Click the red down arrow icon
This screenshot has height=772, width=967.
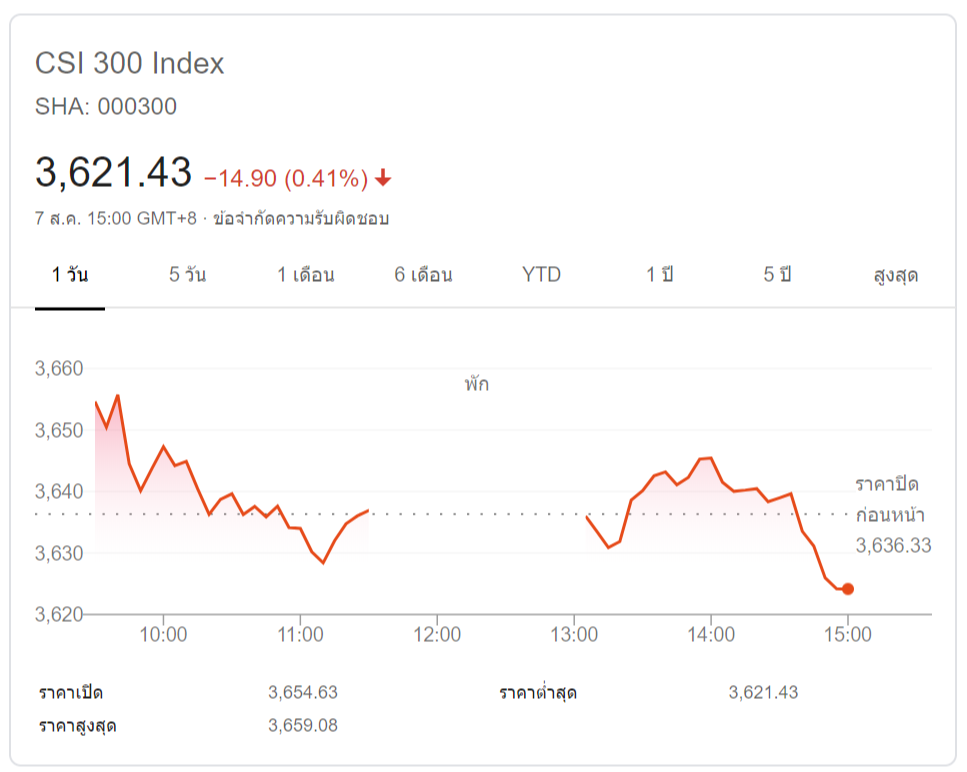tap(383, 179)
